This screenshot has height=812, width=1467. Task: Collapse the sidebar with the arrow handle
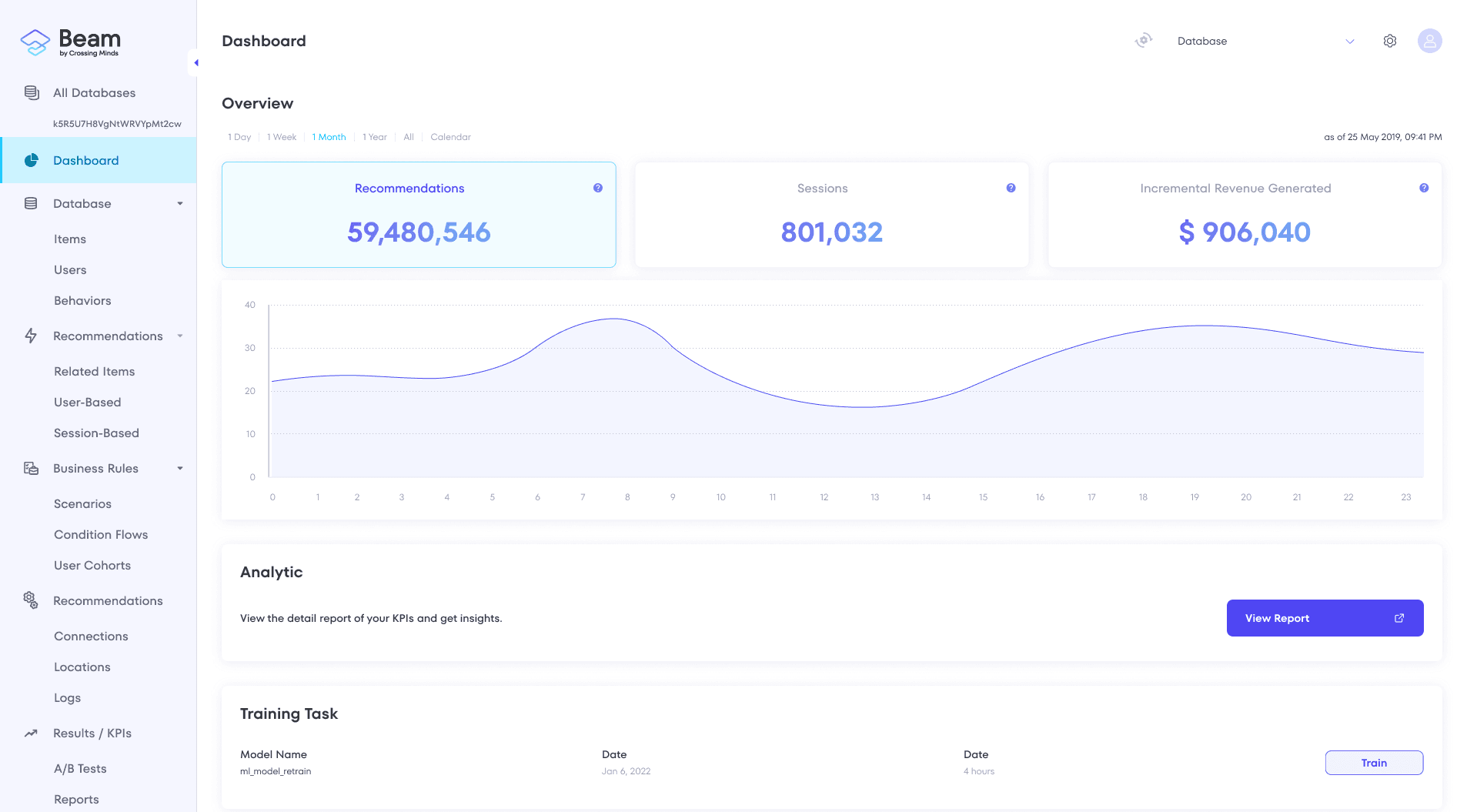click(195, 63)
